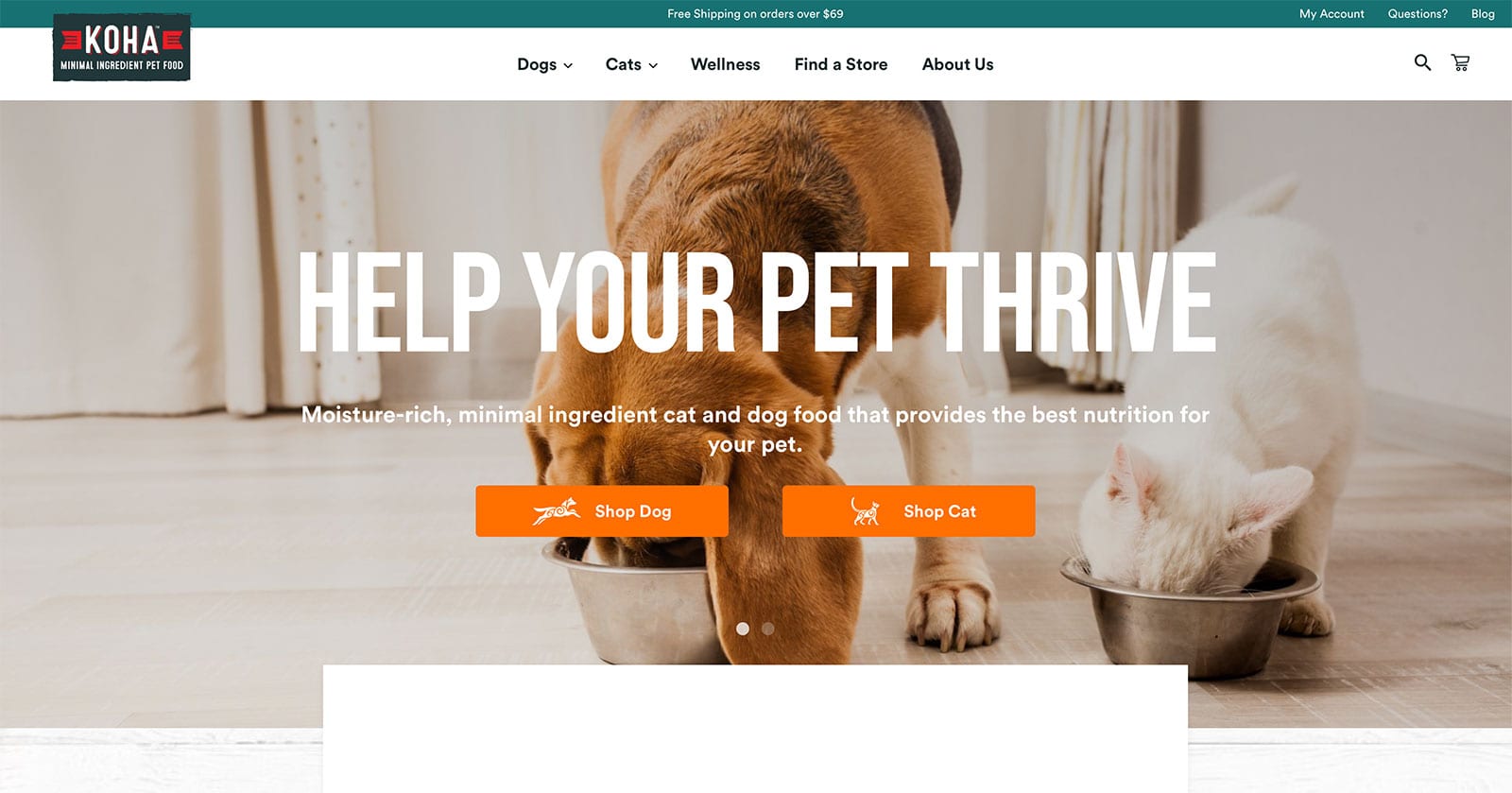Click the Free Shipping announcement banner
Screen dimensions: 1512x793
point(755,13)
